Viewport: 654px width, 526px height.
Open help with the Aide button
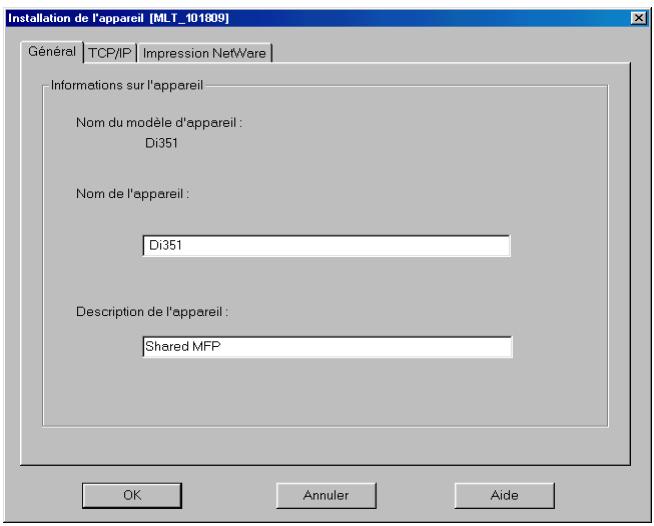(x=504, y=496)
